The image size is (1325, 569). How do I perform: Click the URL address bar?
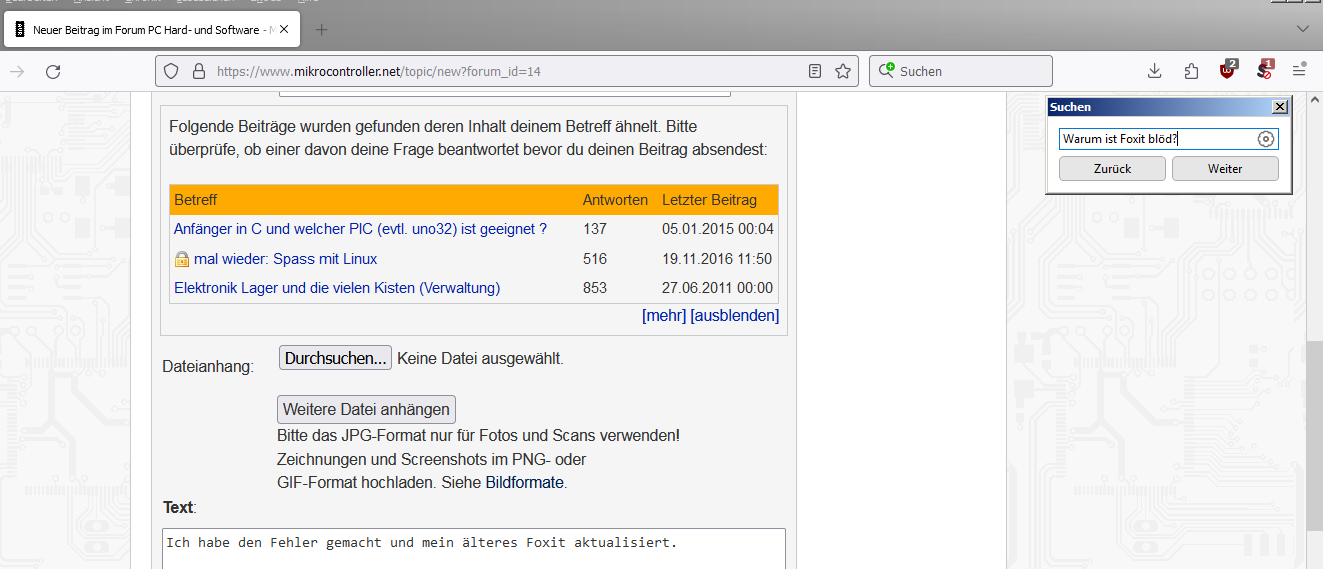[506, 71]
